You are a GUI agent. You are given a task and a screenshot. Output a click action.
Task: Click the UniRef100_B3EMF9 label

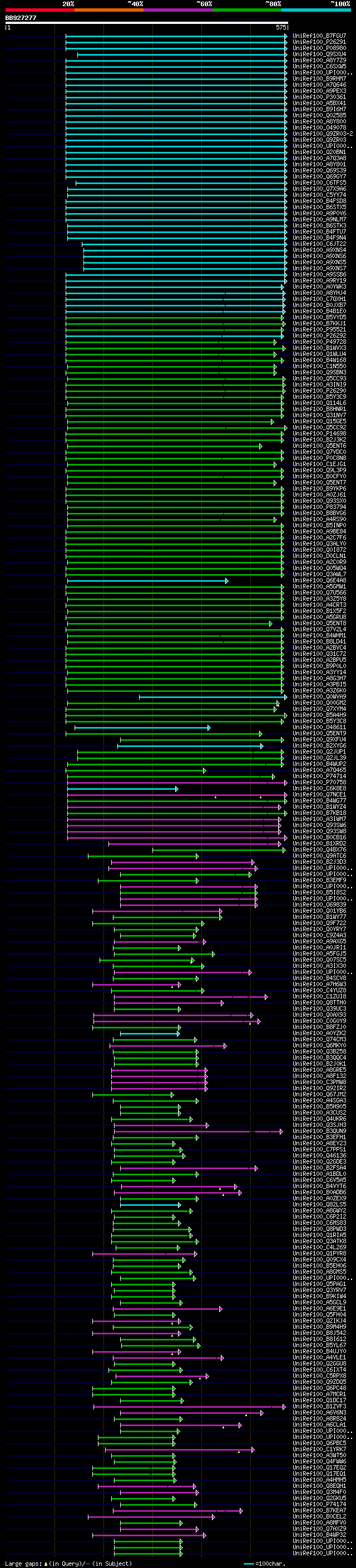coord(319,879)
